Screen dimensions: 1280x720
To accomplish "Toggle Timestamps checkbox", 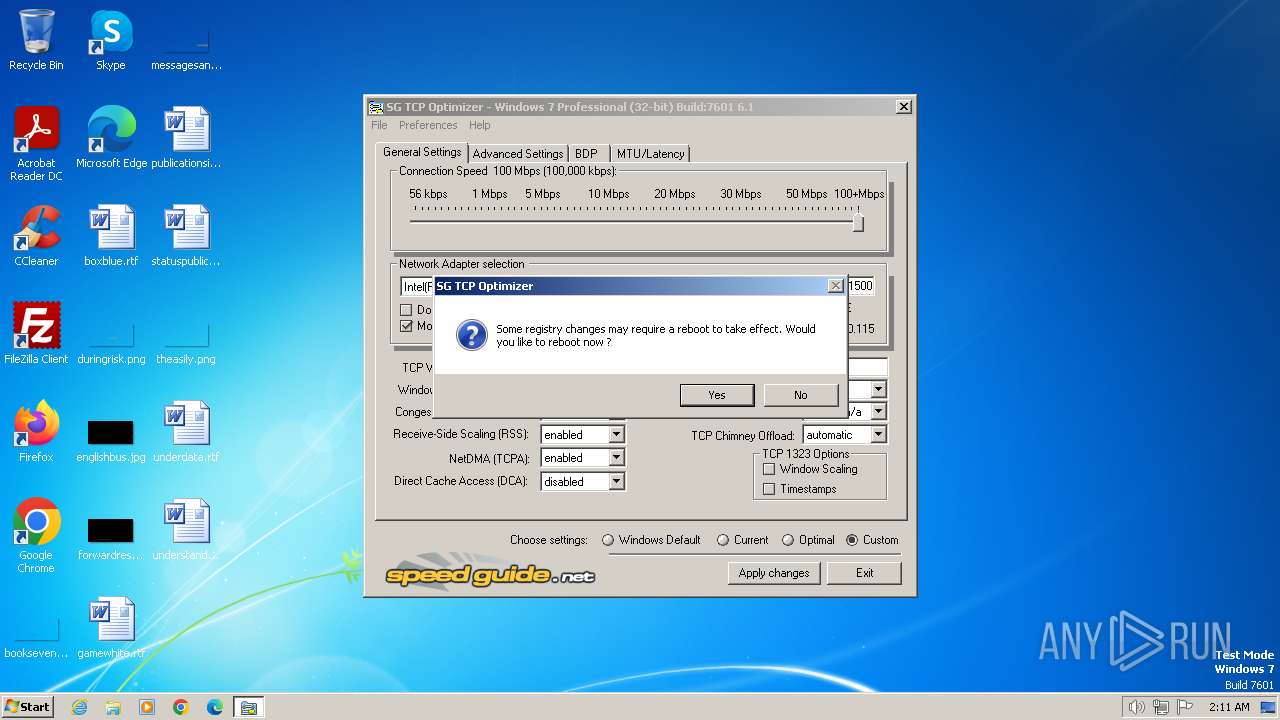I will pyautogui.click(x=769, y=489).
